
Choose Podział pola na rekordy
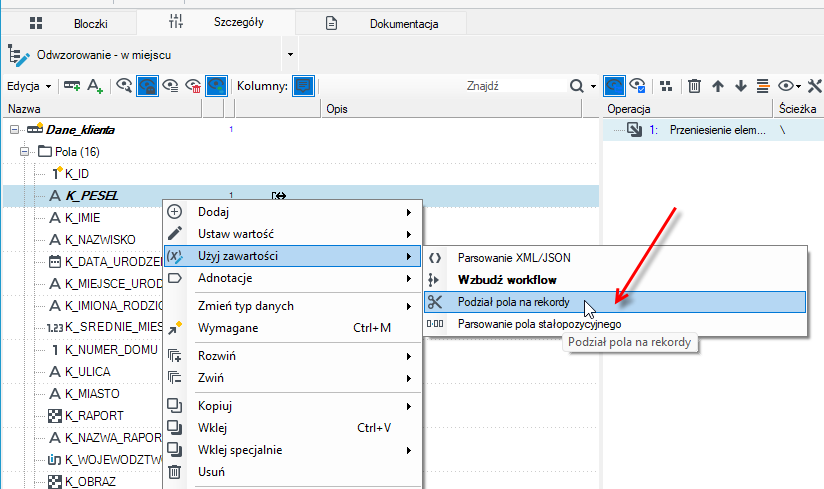point(615,302)
